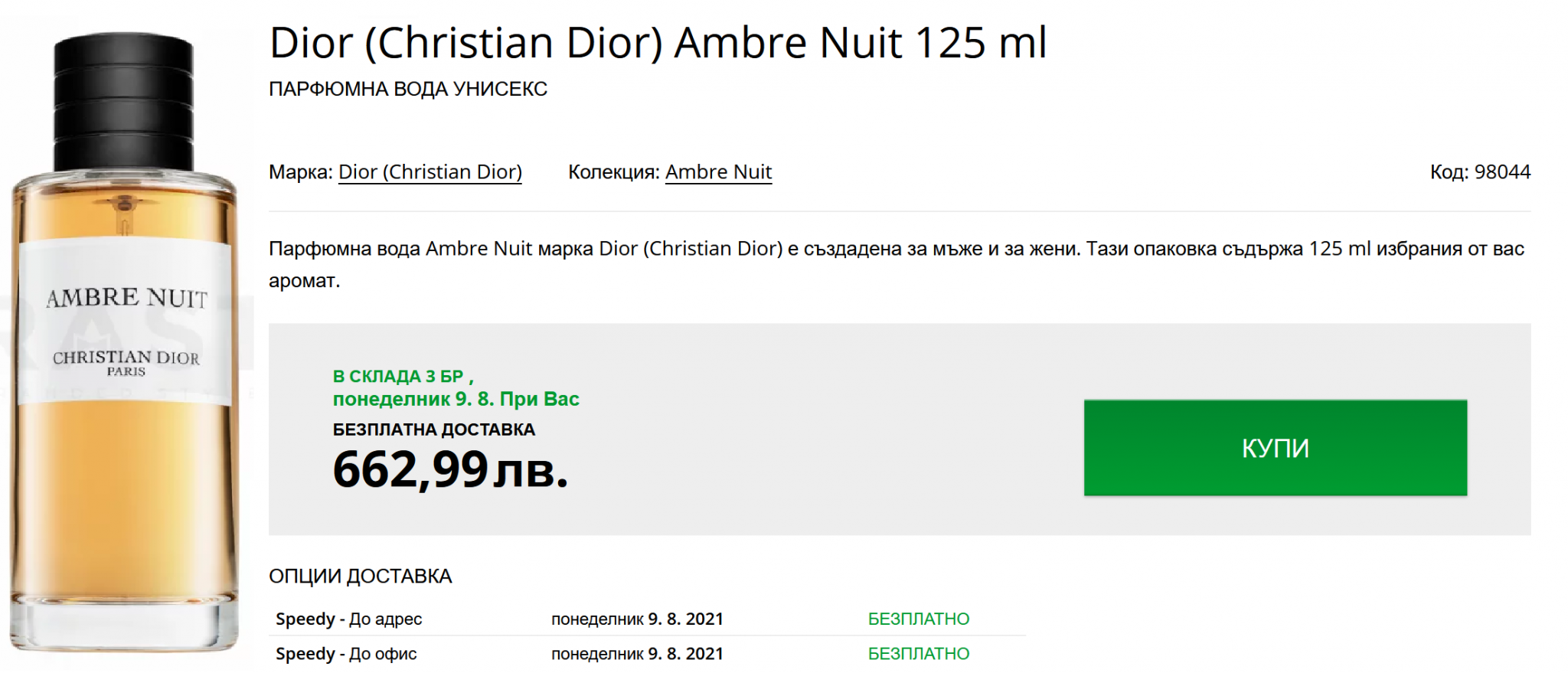Click БЕЗПЛАТНО for Speedy До офис
Screen dimensions: 1568x673
click(919, 654)
